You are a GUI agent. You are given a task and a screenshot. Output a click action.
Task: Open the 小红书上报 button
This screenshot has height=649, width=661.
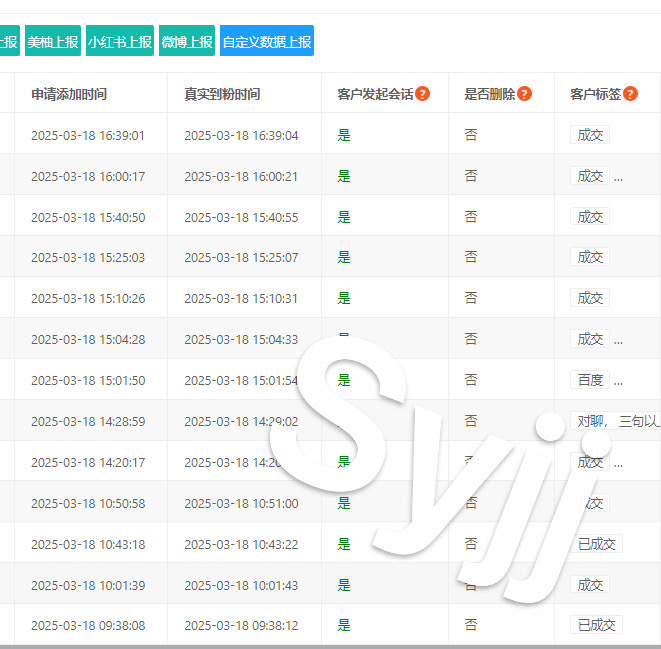point(120,41)
